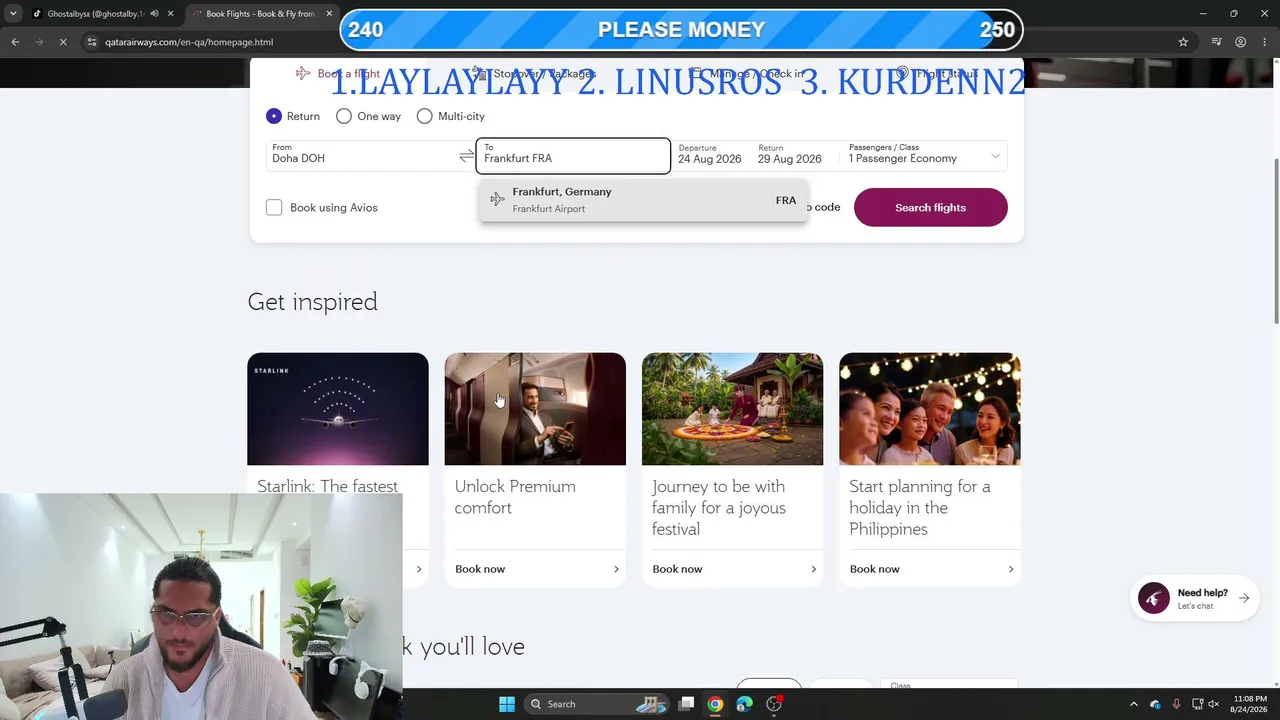Bookmark this page with the star
The height and width of the screenshot is (720, 1280).
(x=1183, y=42)
